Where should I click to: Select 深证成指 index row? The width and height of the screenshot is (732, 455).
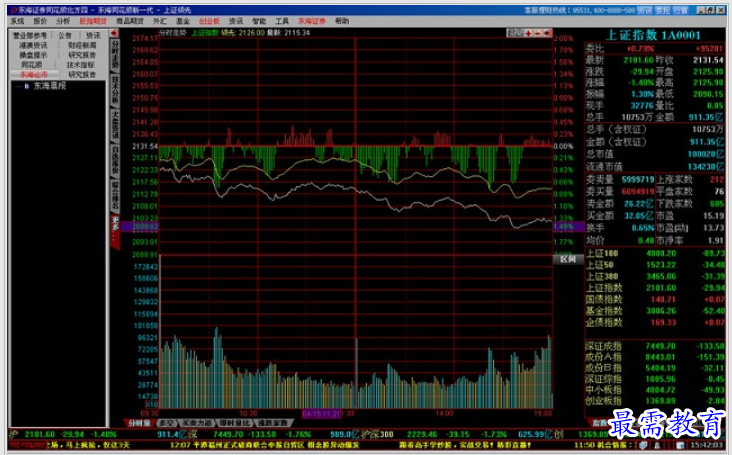(x=655, y=346)
